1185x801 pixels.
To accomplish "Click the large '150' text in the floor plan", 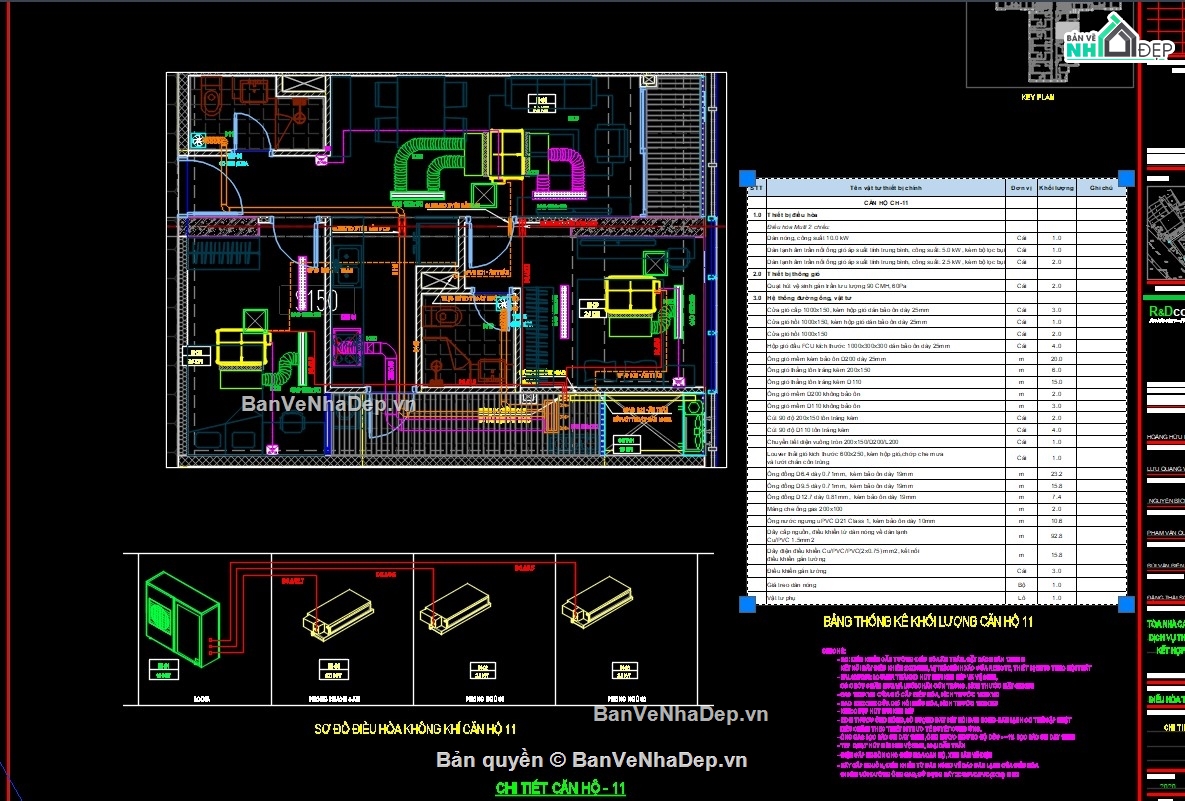I will [317, 301].
